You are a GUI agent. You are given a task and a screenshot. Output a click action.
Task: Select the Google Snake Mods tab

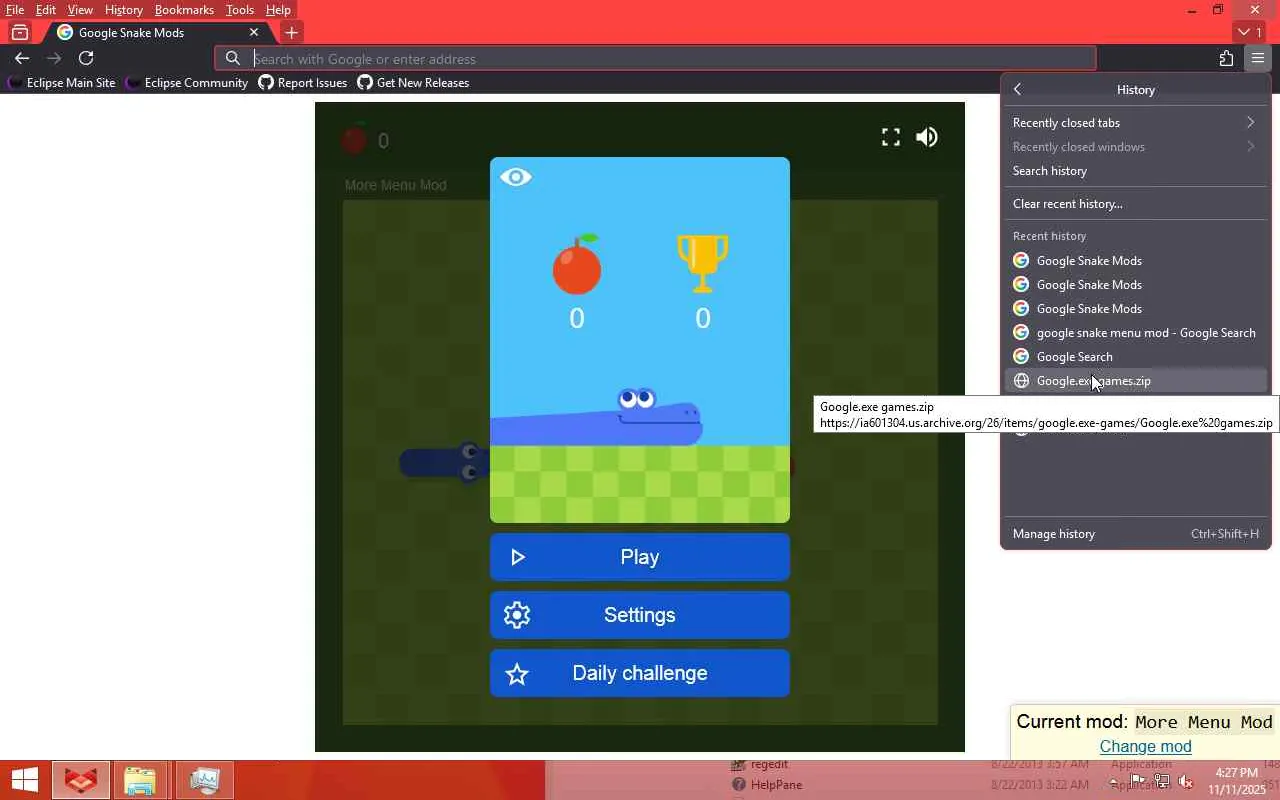click(x=158, y=32)
